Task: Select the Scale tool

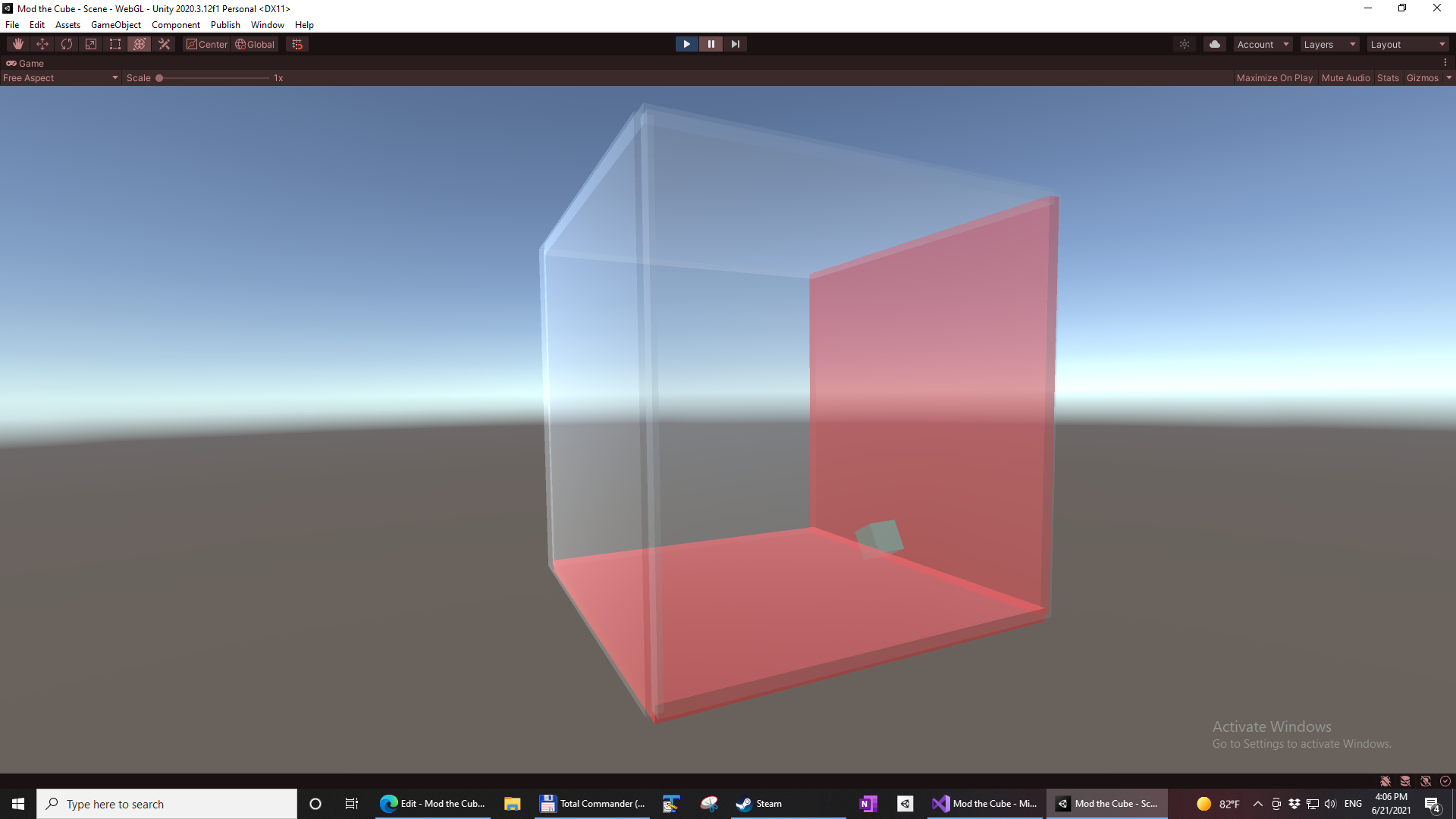Action: point(90,44)
